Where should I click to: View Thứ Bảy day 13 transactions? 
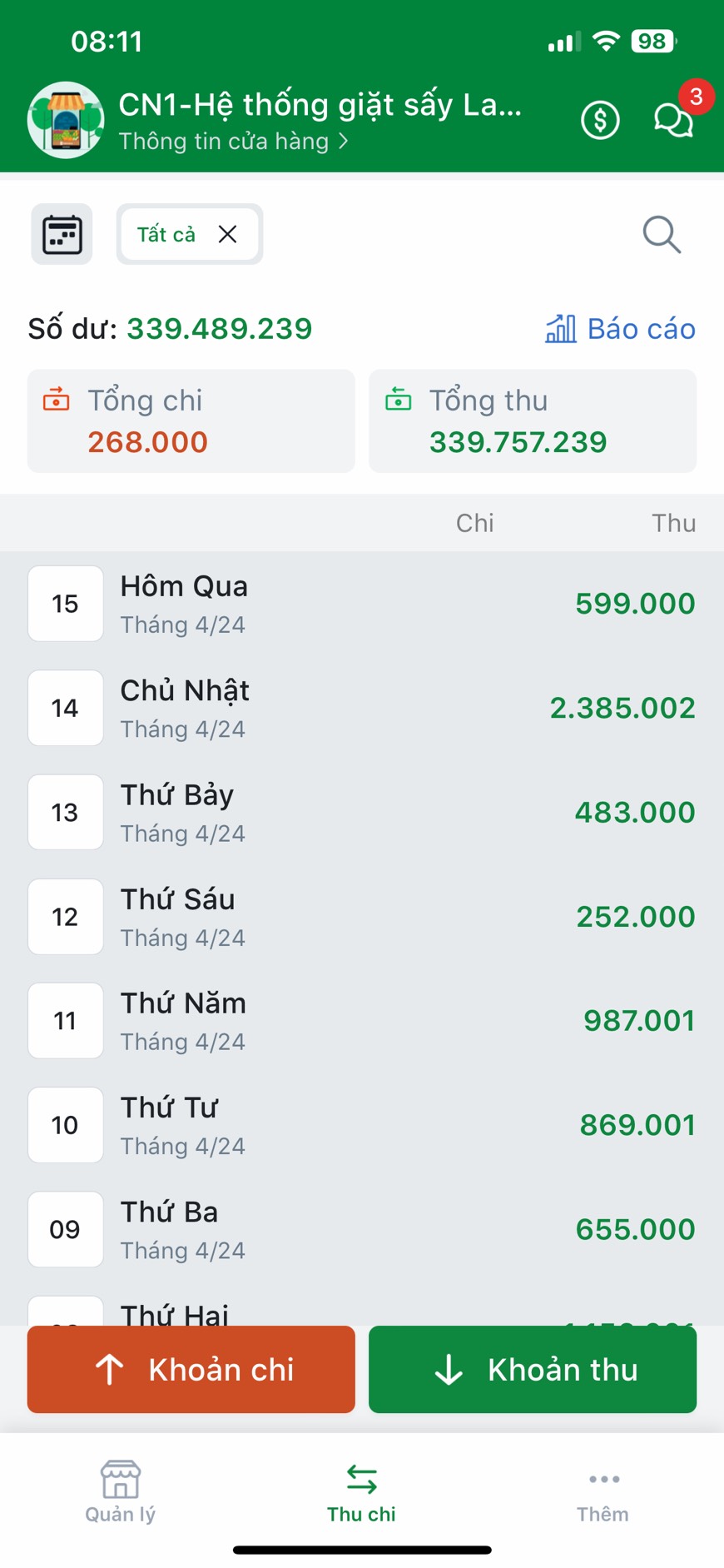(x=362, y=812)
